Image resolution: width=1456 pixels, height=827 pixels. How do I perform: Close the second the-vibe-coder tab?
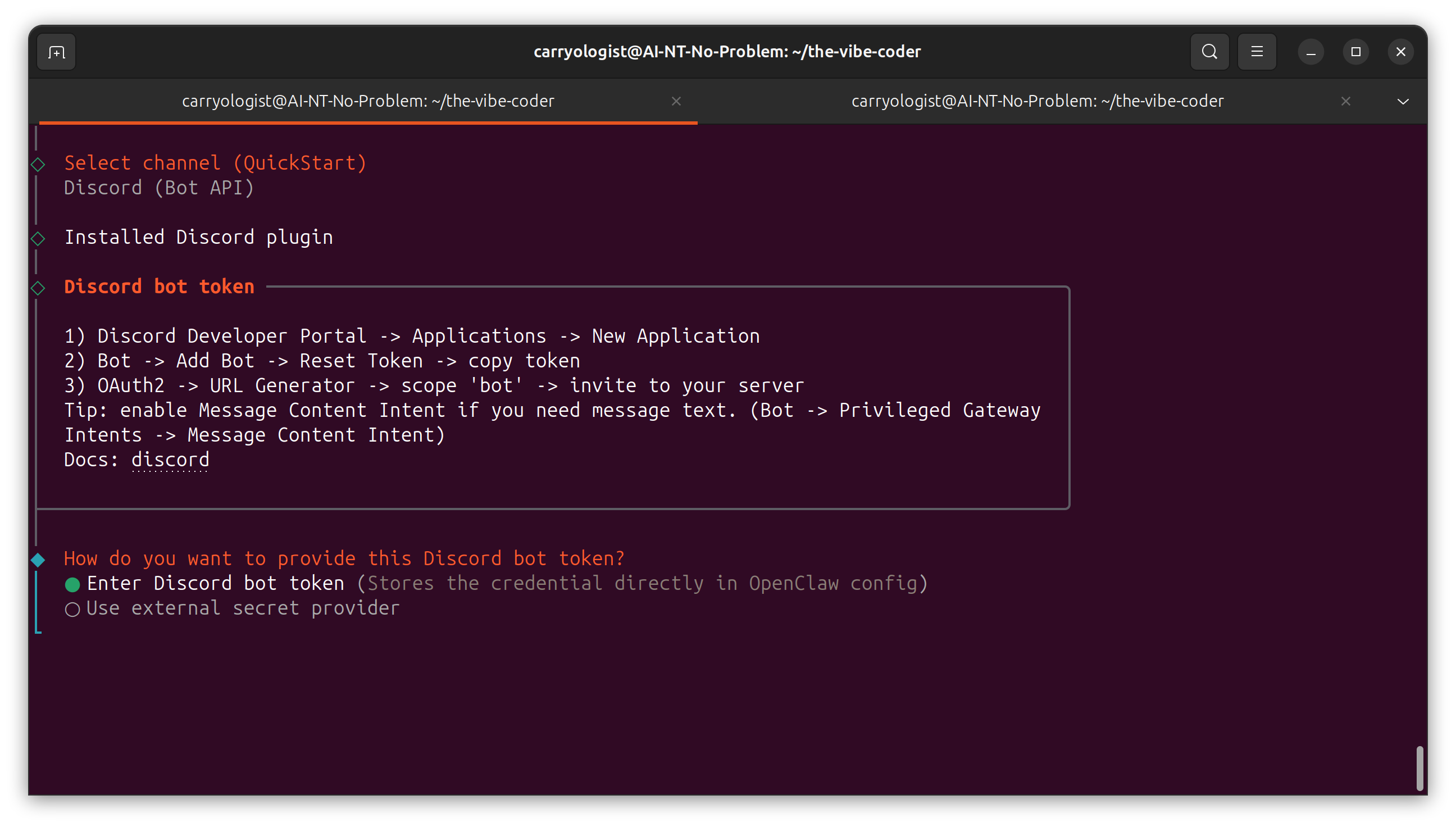click(x=1345, y=101)
